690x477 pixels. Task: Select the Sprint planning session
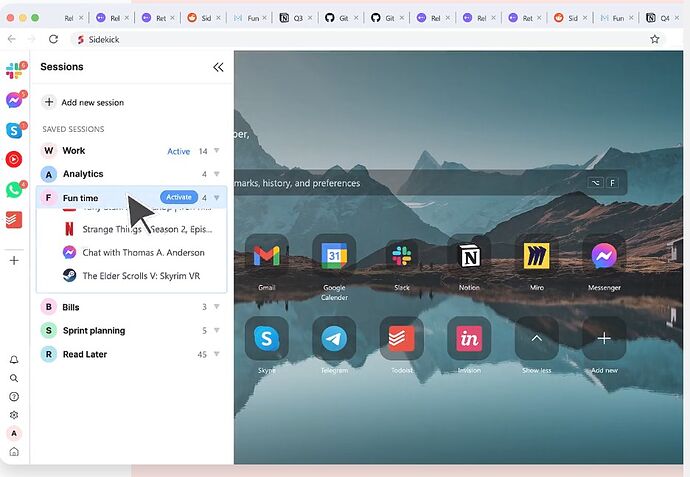[131, 330]
